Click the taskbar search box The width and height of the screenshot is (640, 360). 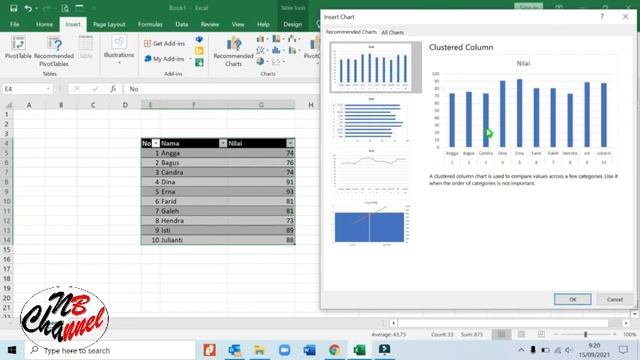(x=110, y=350)
